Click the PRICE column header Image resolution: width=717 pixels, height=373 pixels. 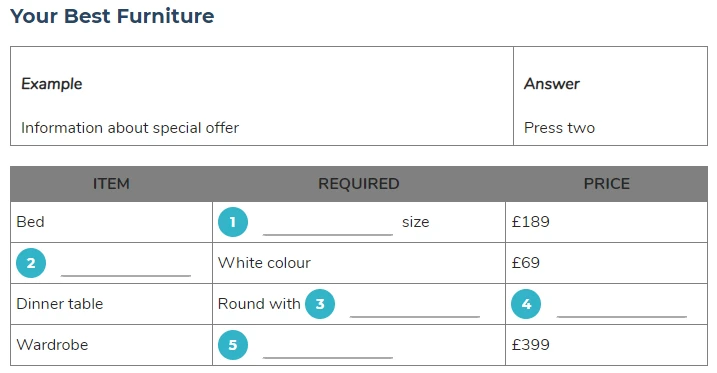point(607,184)
